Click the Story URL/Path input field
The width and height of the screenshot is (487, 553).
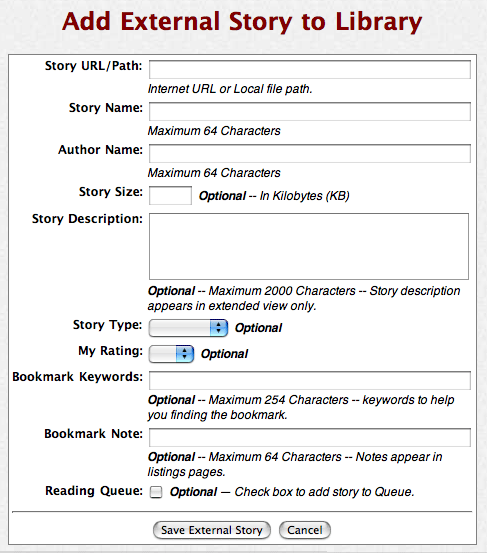[310, 69]
